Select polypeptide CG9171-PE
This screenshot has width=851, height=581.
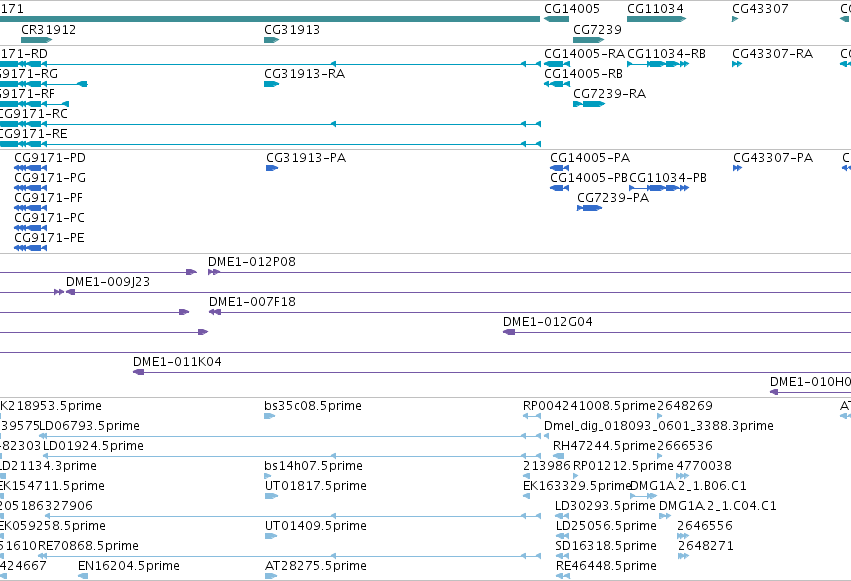30,248
